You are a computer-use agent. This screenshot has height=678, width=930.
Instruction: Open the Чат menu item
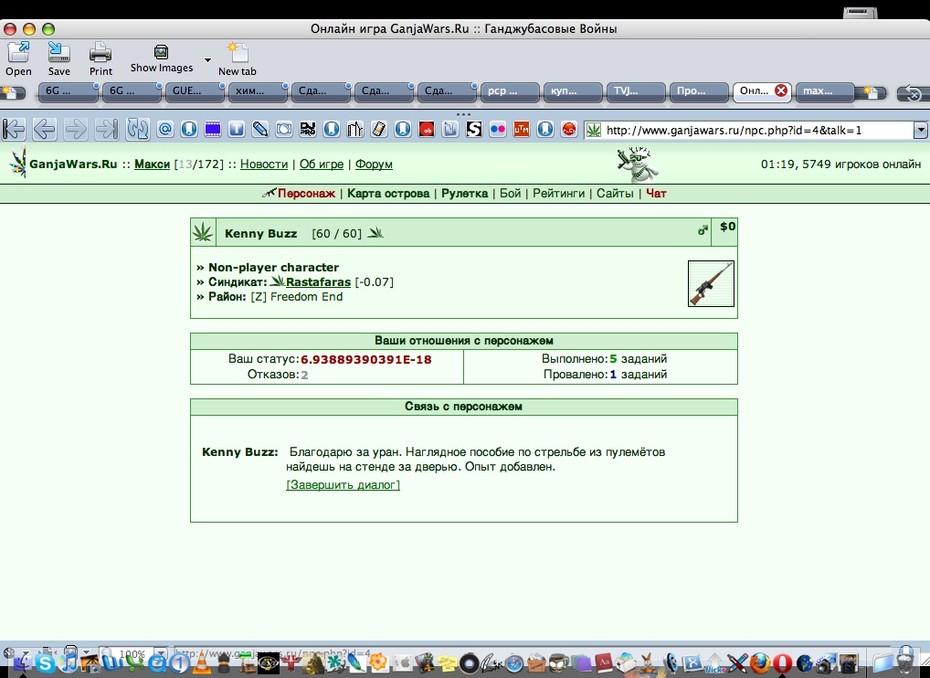(x=656, y=193)
